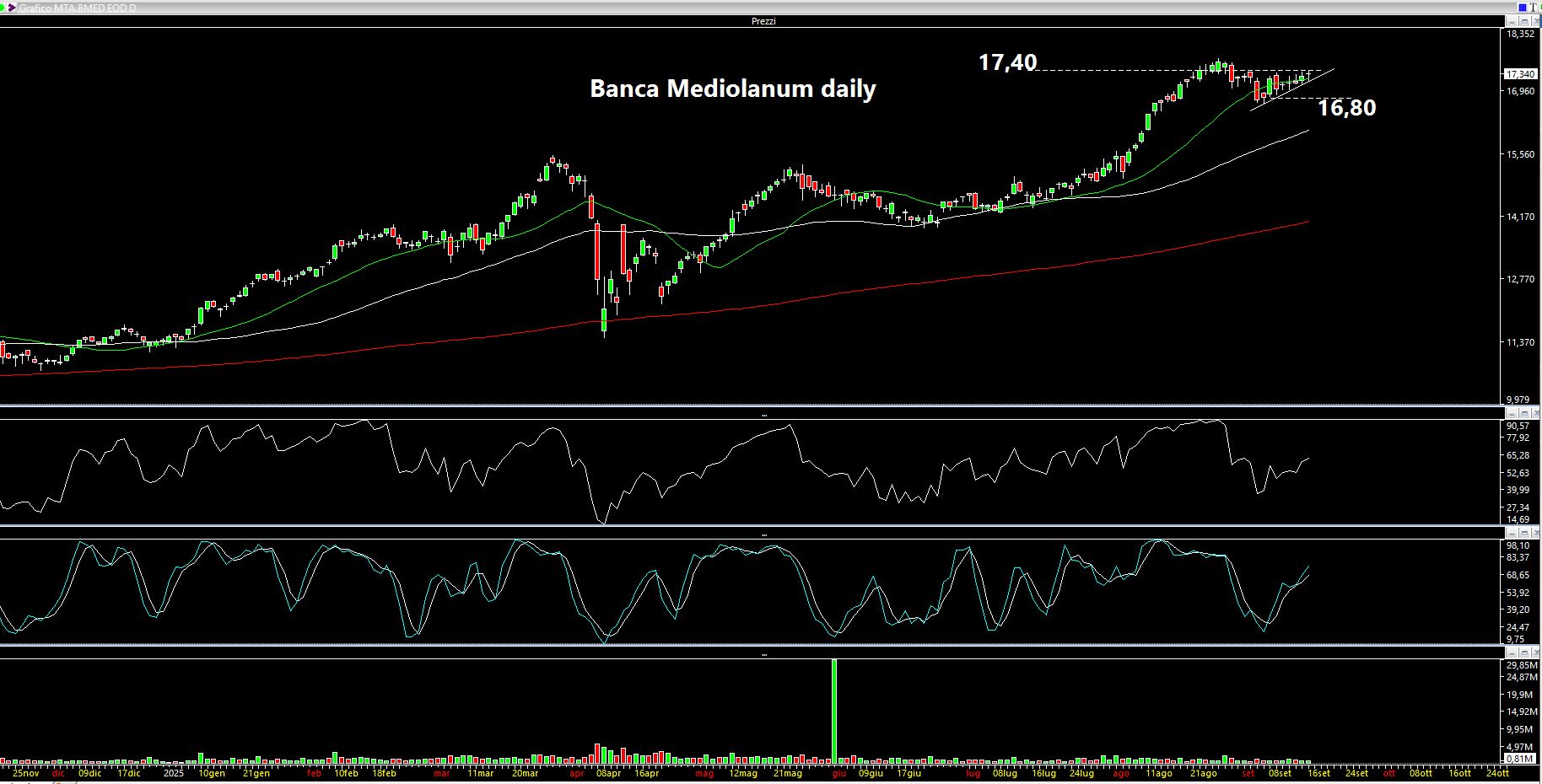Click the 16,960 price axis value

(1521, 91)
